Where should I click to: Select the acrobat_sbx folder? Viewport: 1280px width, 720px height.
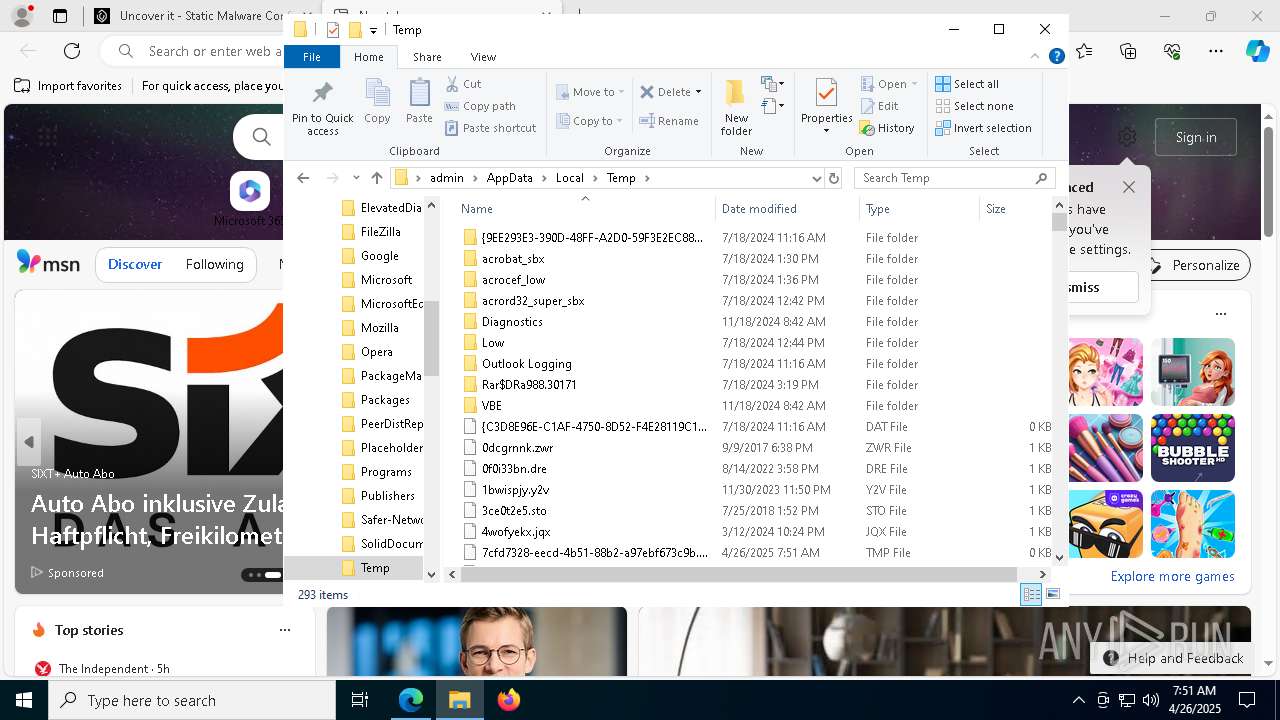pyautogui.click(x=513, y=259)
